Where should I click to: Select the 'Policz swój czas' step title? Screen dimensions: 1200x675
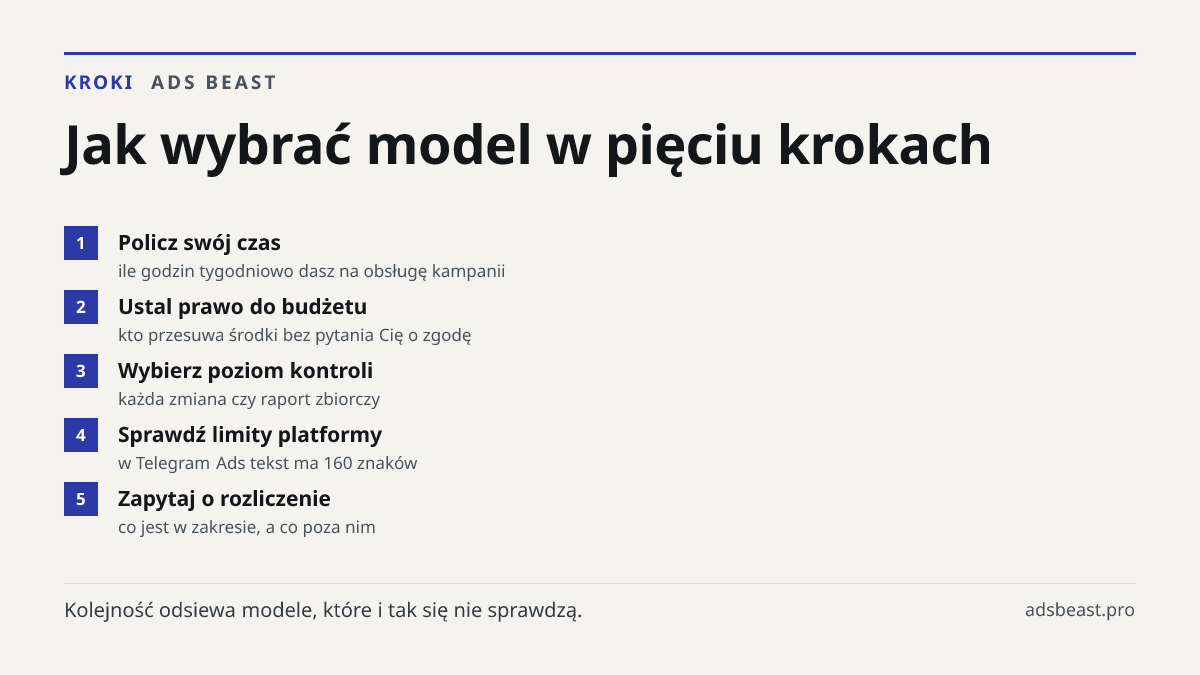tap(199, 243)
